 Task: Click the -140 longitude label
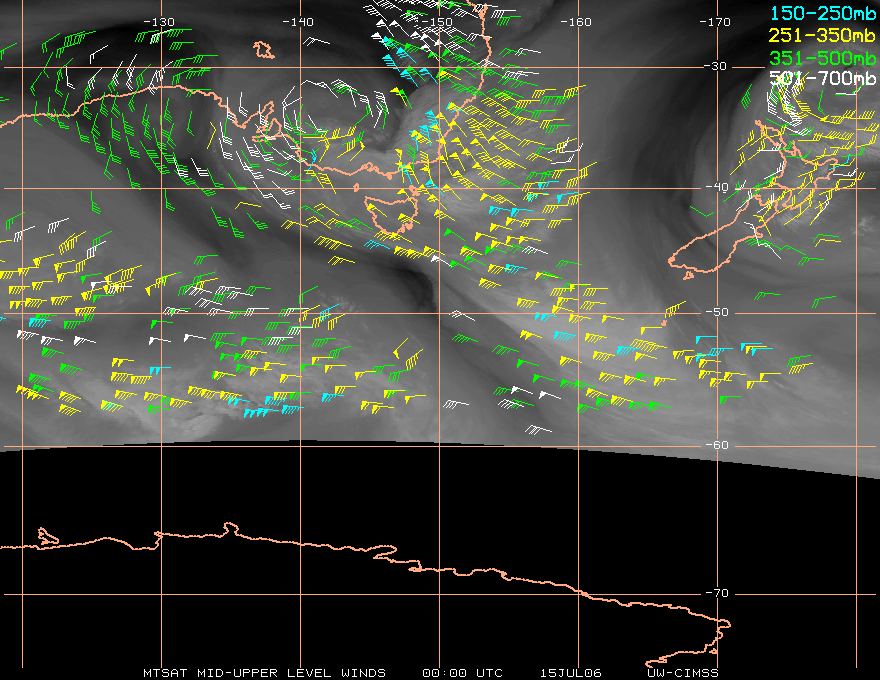coord(297,22)
